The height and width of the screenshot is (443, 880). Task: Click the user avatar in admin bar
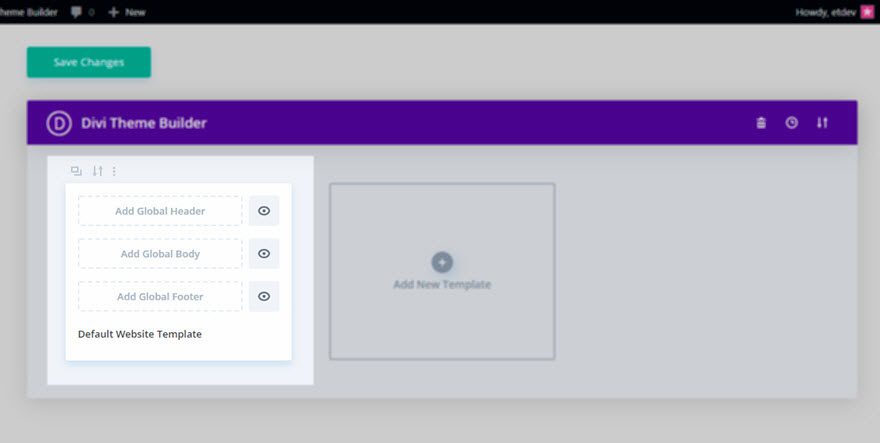point(867,12)
